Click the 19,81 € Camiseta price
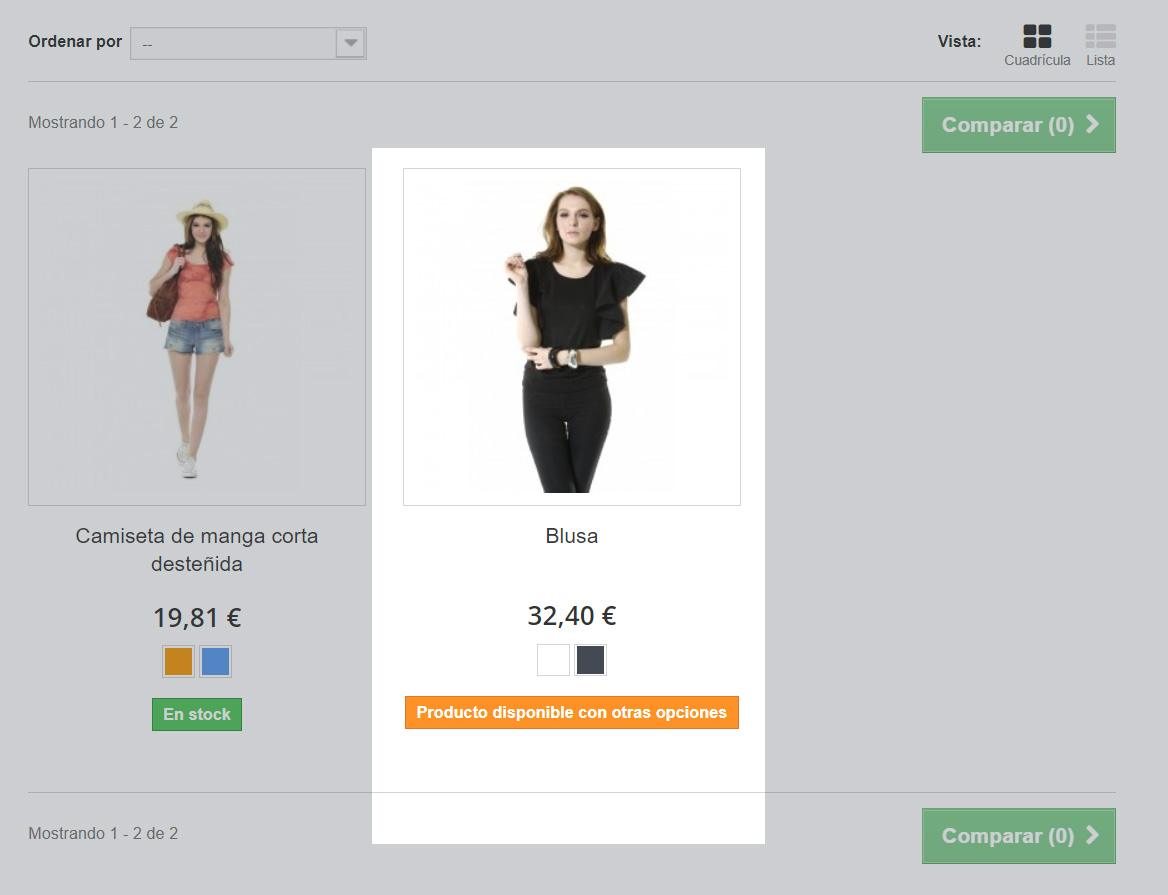The image size is (1168, 895). 197,618
